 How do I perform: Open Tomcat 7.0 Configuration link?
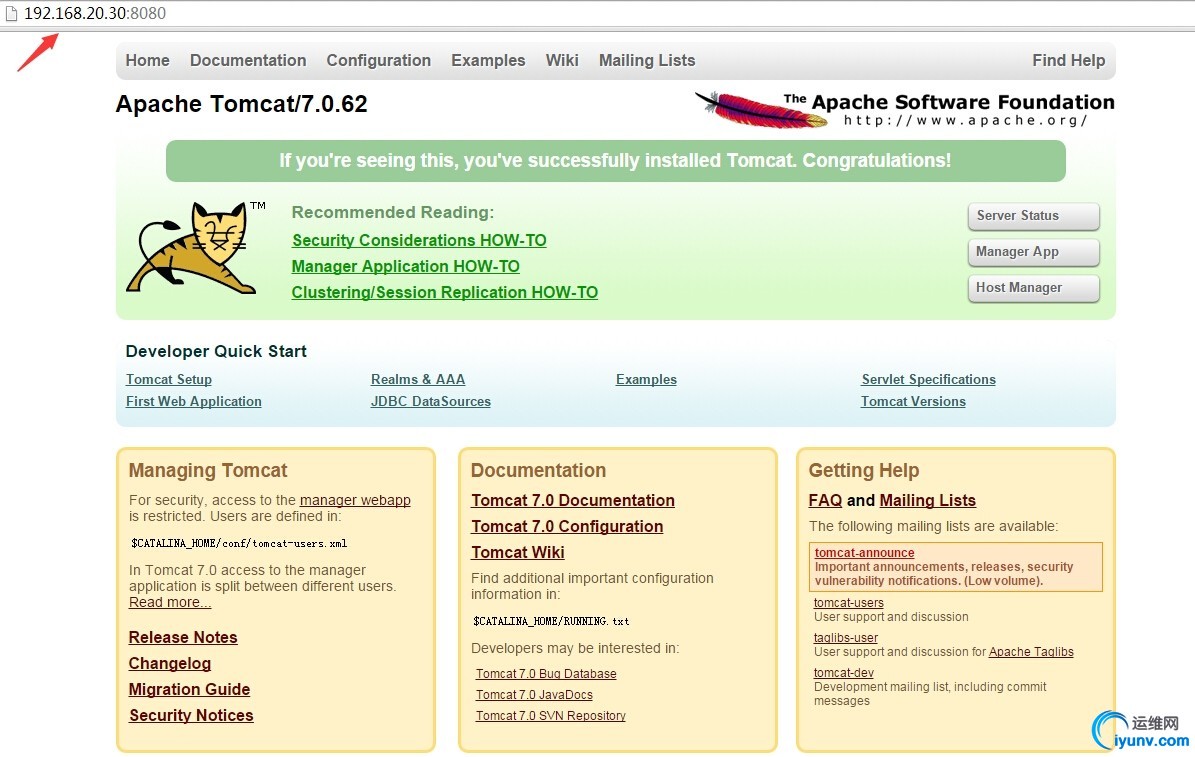tap(567, 526)
